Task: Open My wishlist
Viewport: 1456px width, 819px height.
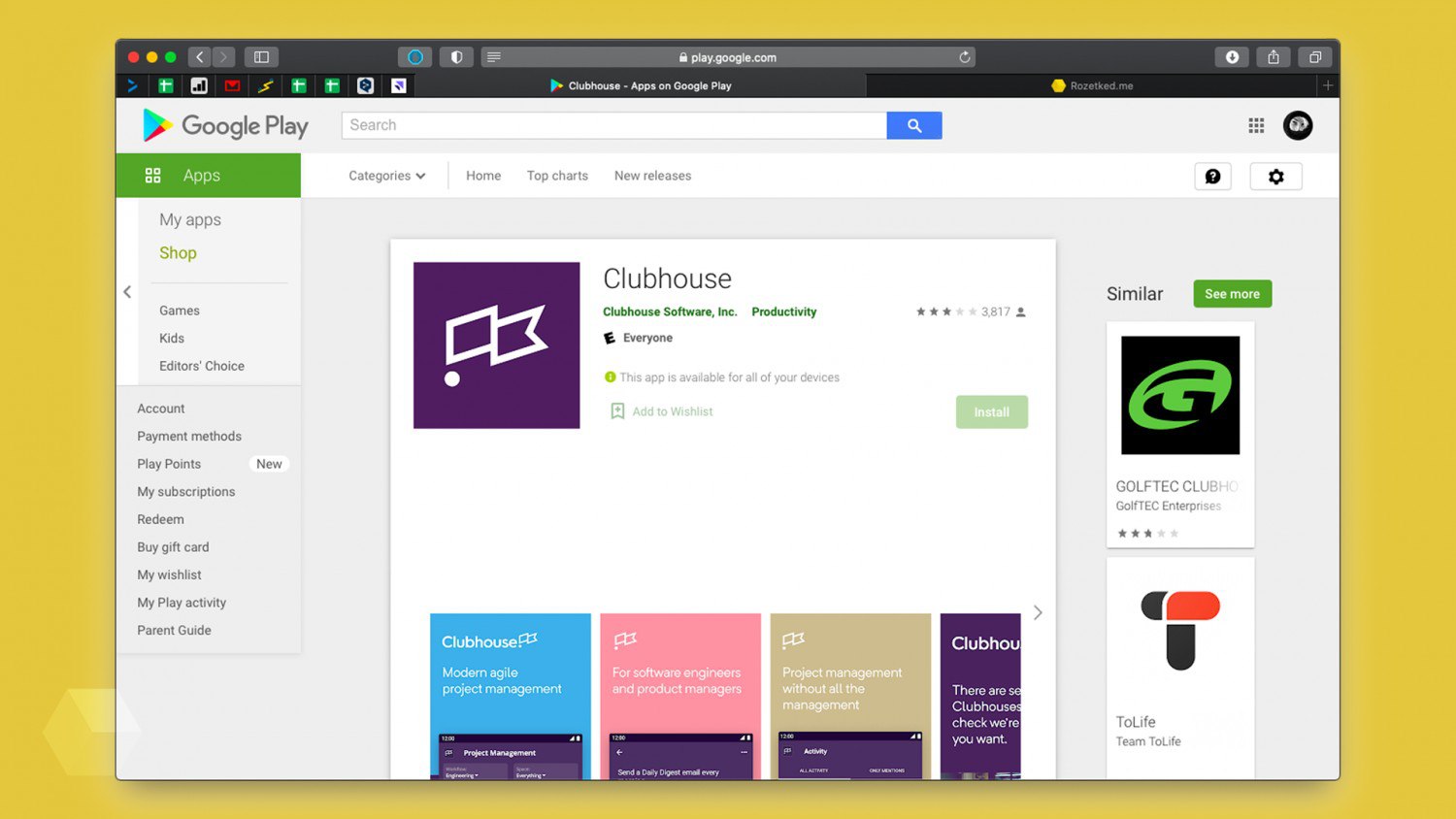Action: [169, 574]
